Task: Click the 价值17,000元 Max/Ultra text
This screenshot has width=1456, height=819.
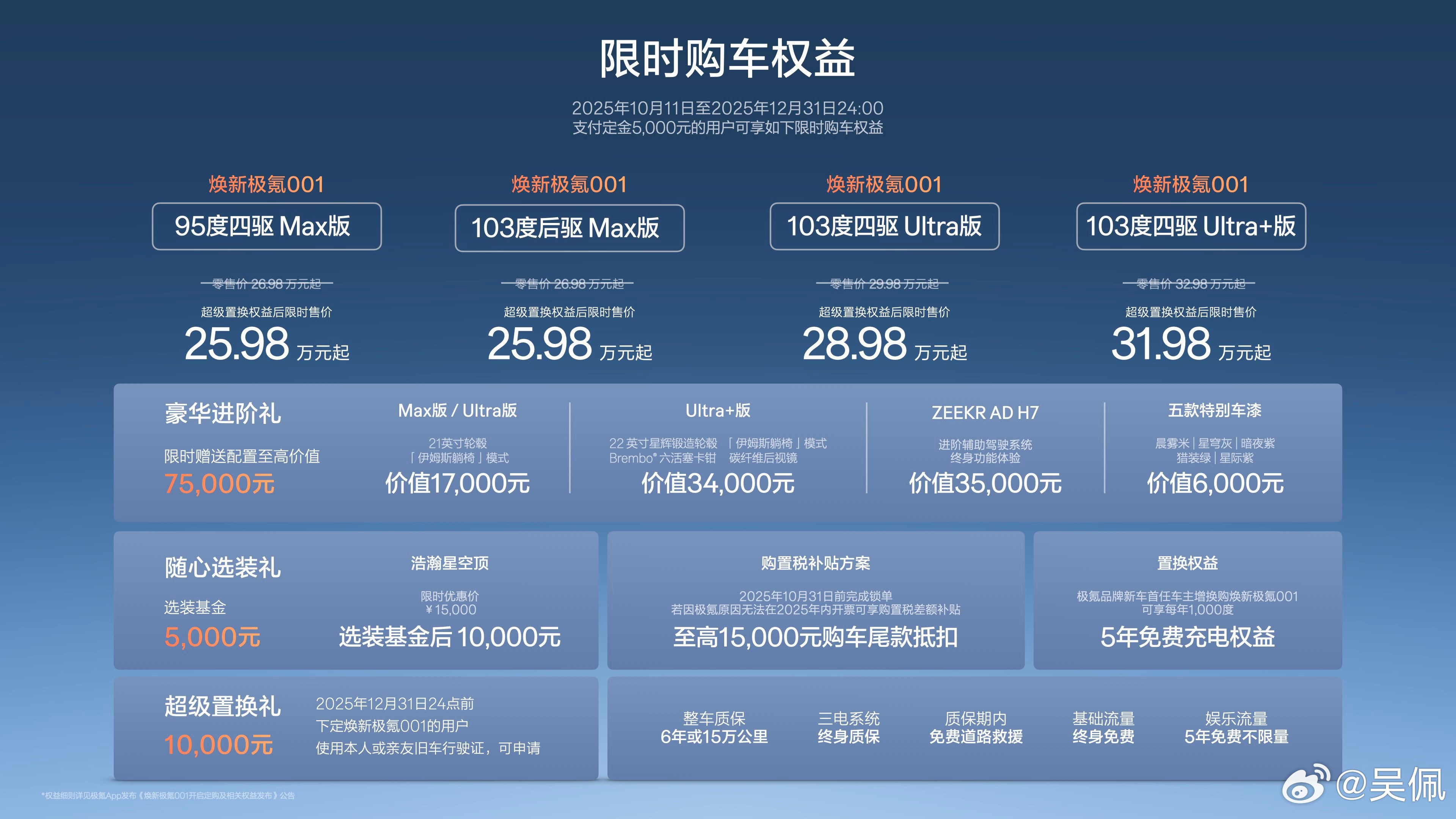Action: click(x=457, y=483)
